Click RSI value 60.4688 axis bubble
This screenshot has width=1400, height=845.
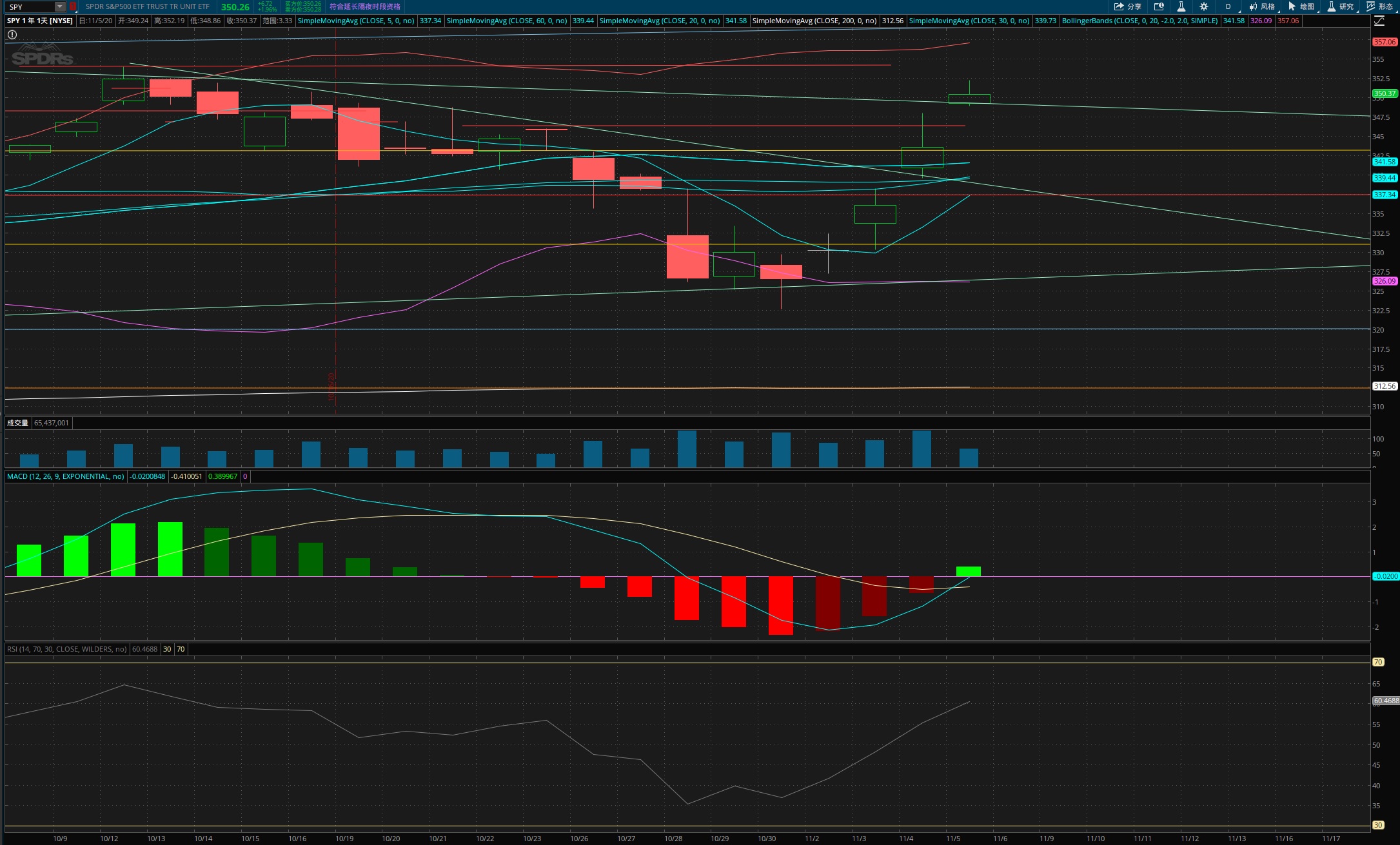[x=1386, y=701]
